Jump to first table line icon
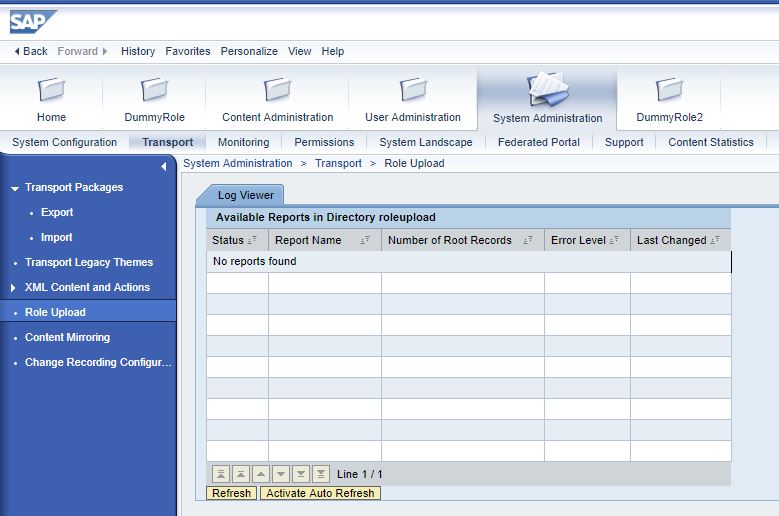 pos(221,474)
